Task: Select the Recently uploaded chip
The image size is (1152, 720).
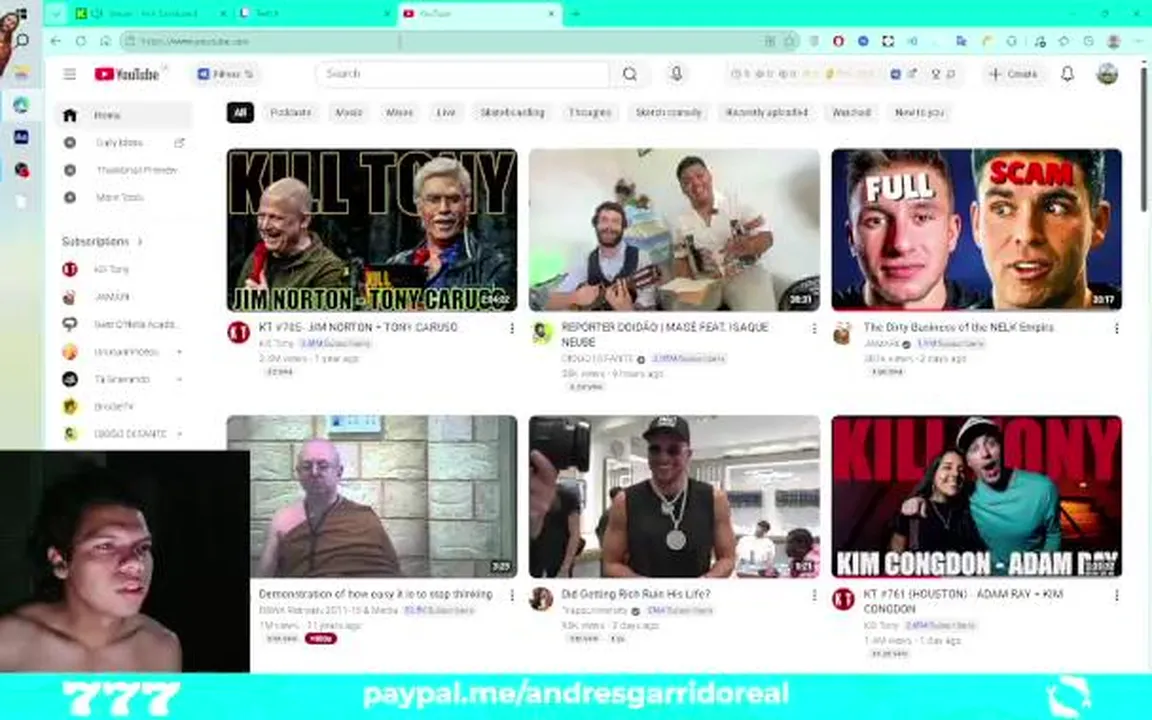Action: (767, 112)
